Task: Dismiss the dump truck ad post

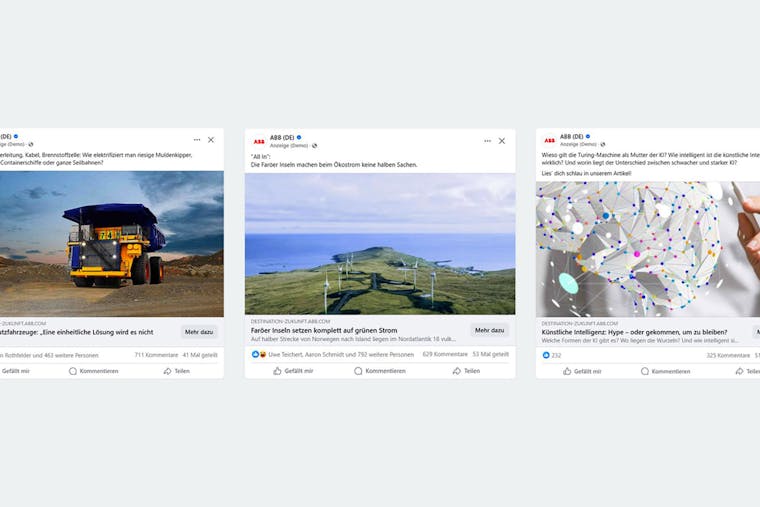Action: pos(211,140)
